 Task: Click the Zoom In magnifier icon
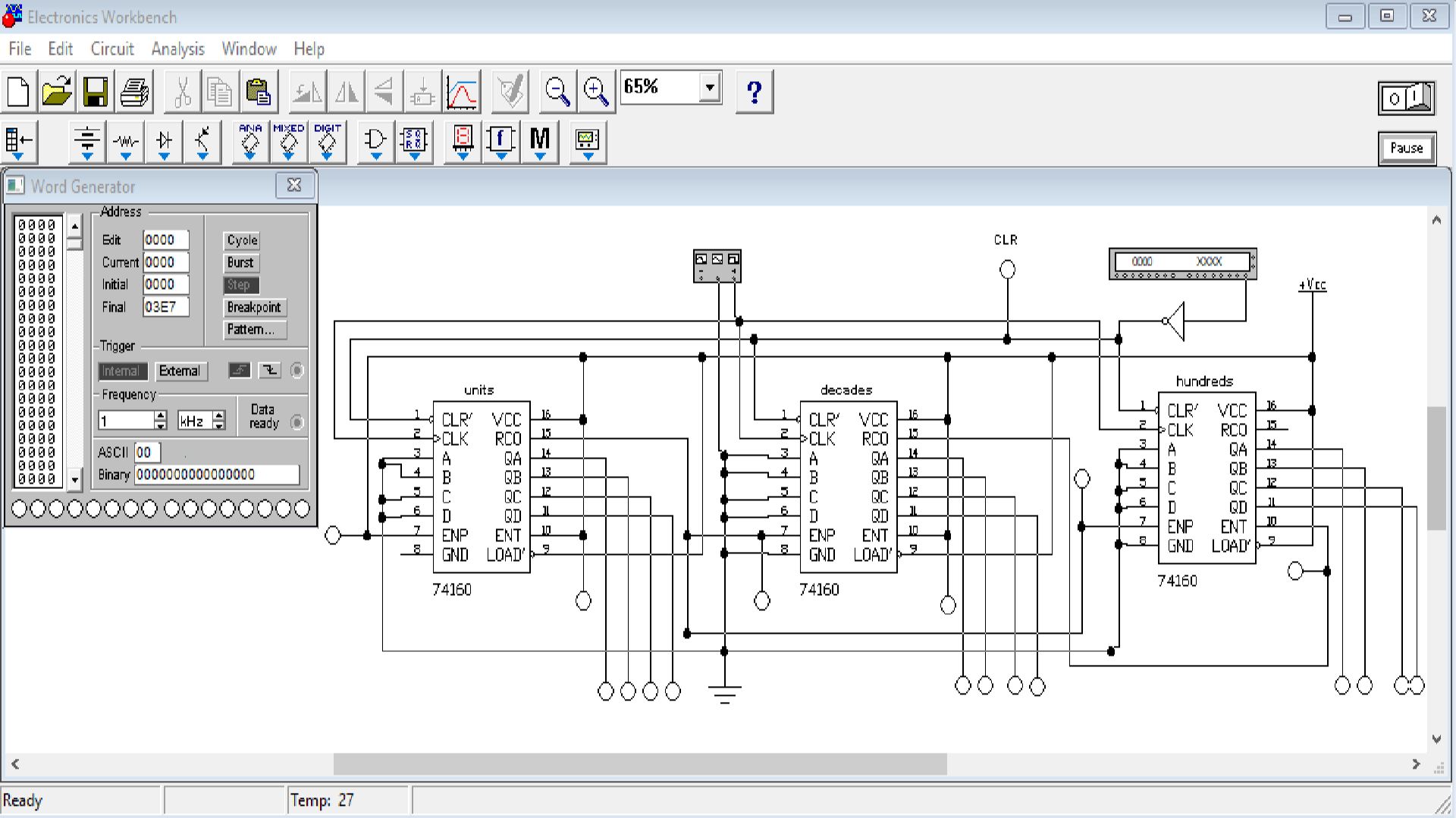pyautogui.click(x=596, y=92)
